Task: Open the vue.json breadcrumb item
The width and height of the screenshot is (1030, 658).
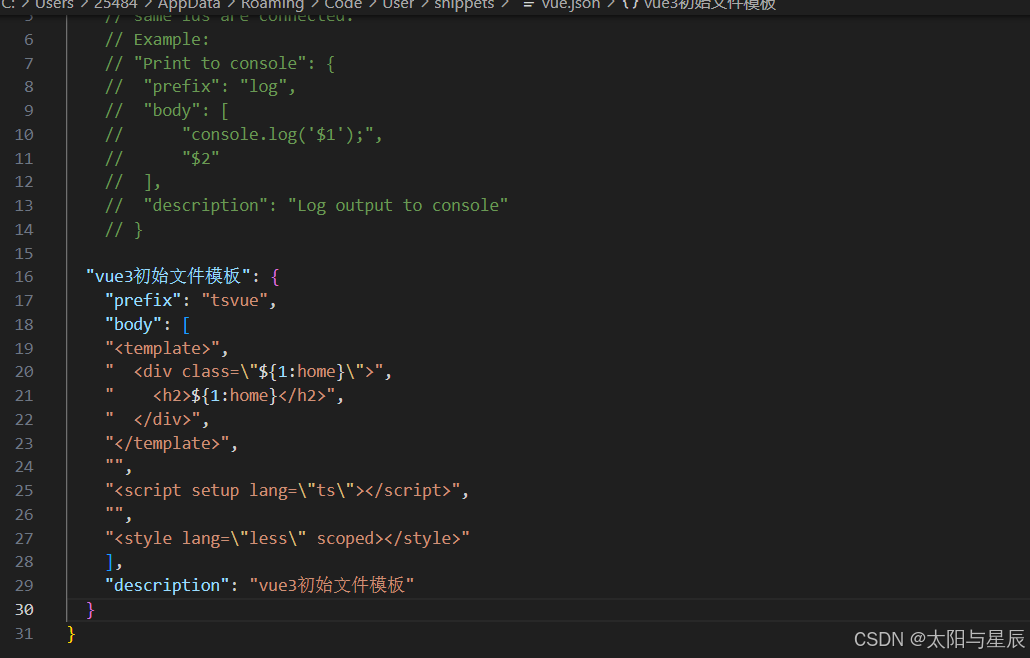Action: tap(570, 5)
